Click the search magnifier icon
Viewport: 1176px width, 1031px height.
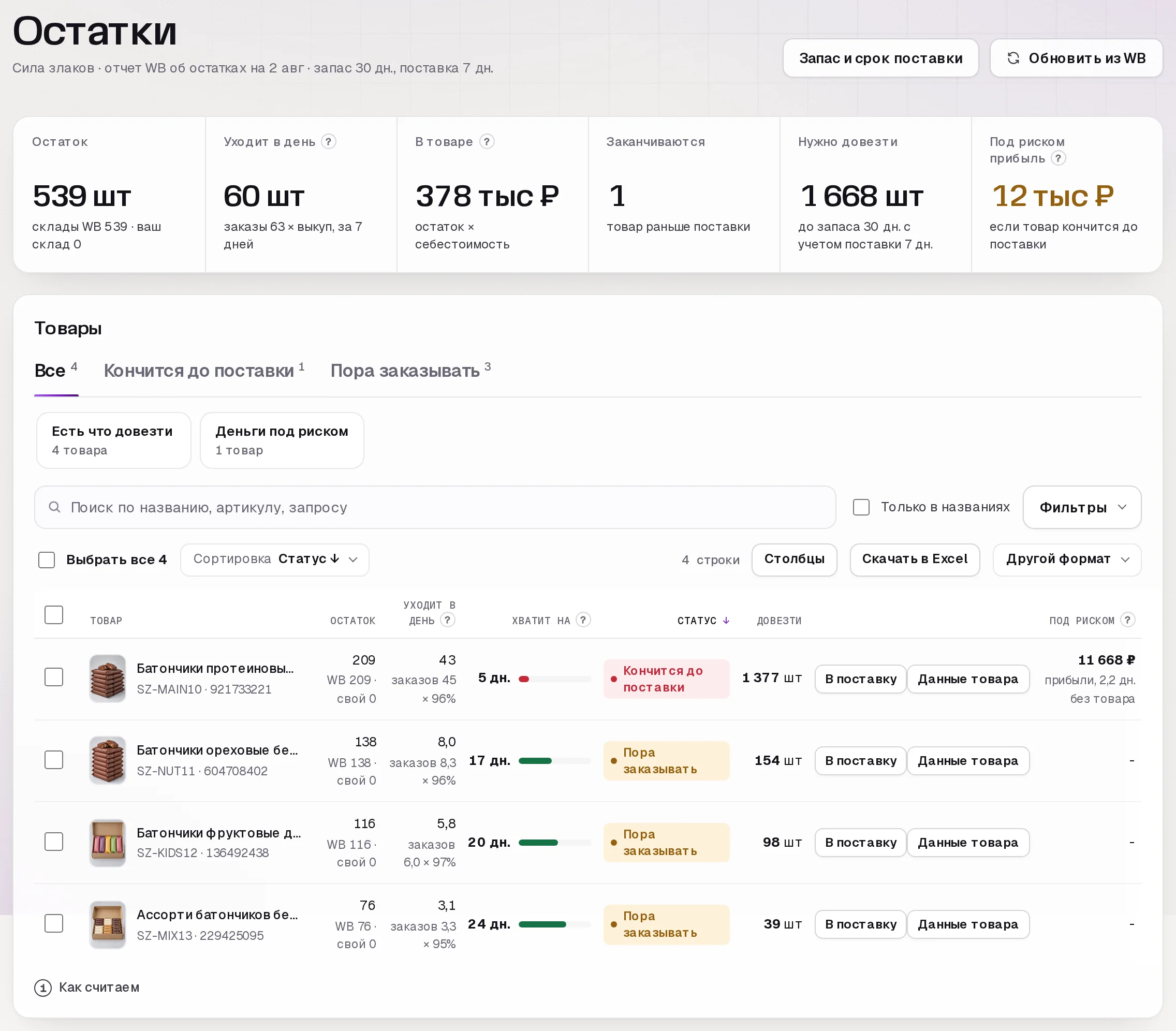[55, 507]
